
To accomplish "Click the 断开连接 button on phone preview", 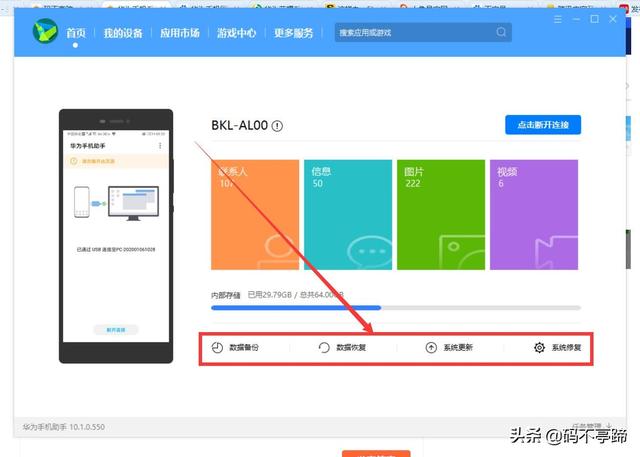I will coord(116,330).
